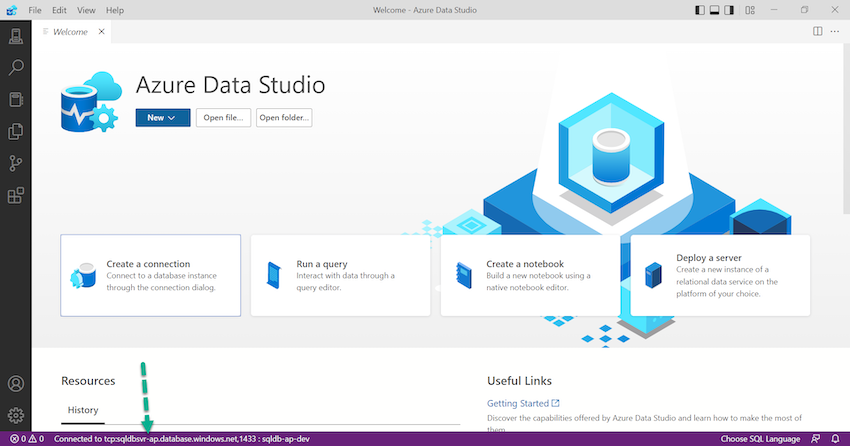Open the Help menu
The width and height of the screenshot is (850, 446).
[x=114, y=10]
